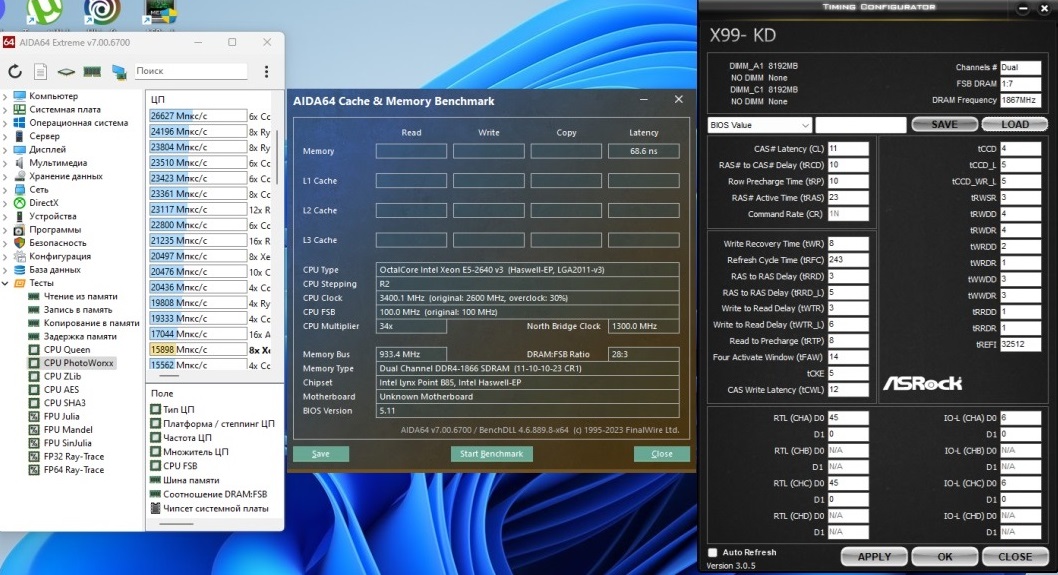Open Ubisoft Connect shortcut on the desktop
This screenshot has height=575, width=1058.
tap(103, 12)
